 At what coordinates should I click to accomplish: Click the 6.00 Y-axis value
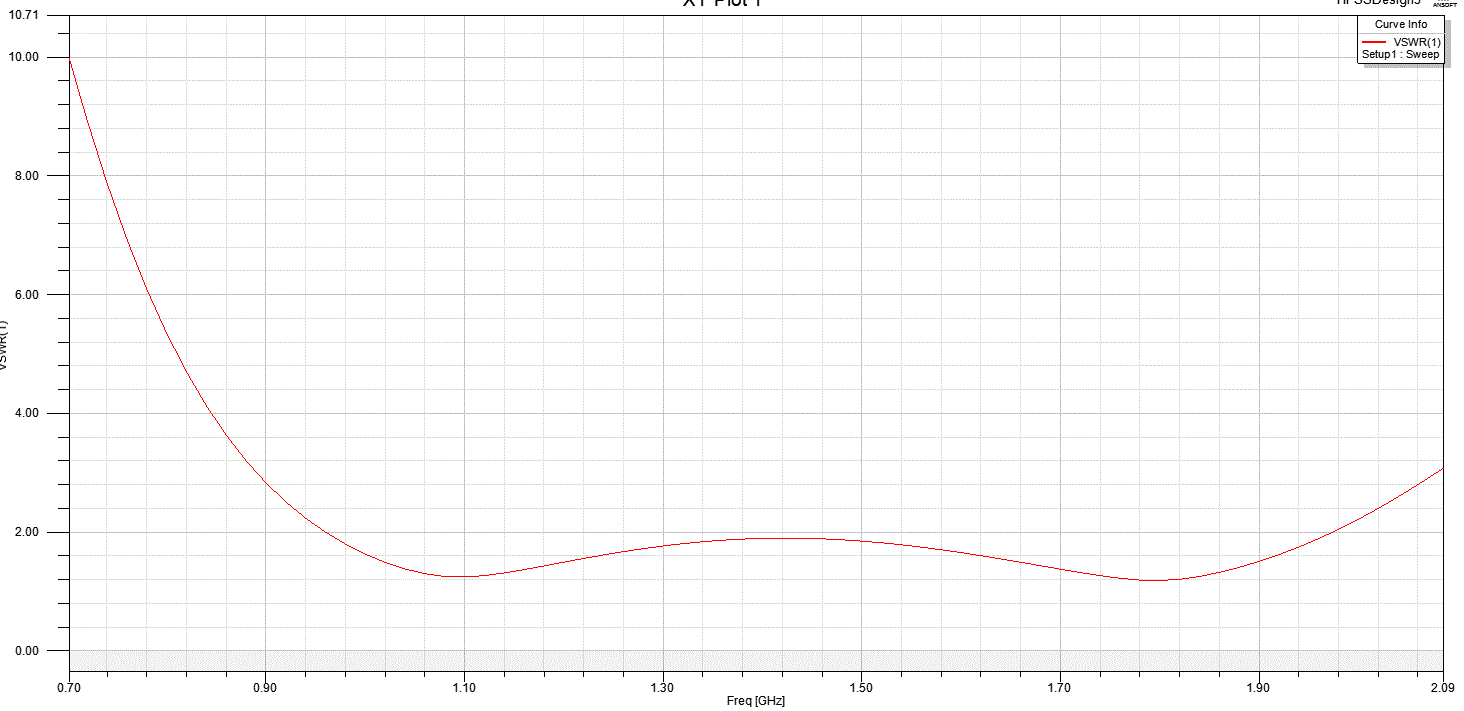(x=26, y=295)
